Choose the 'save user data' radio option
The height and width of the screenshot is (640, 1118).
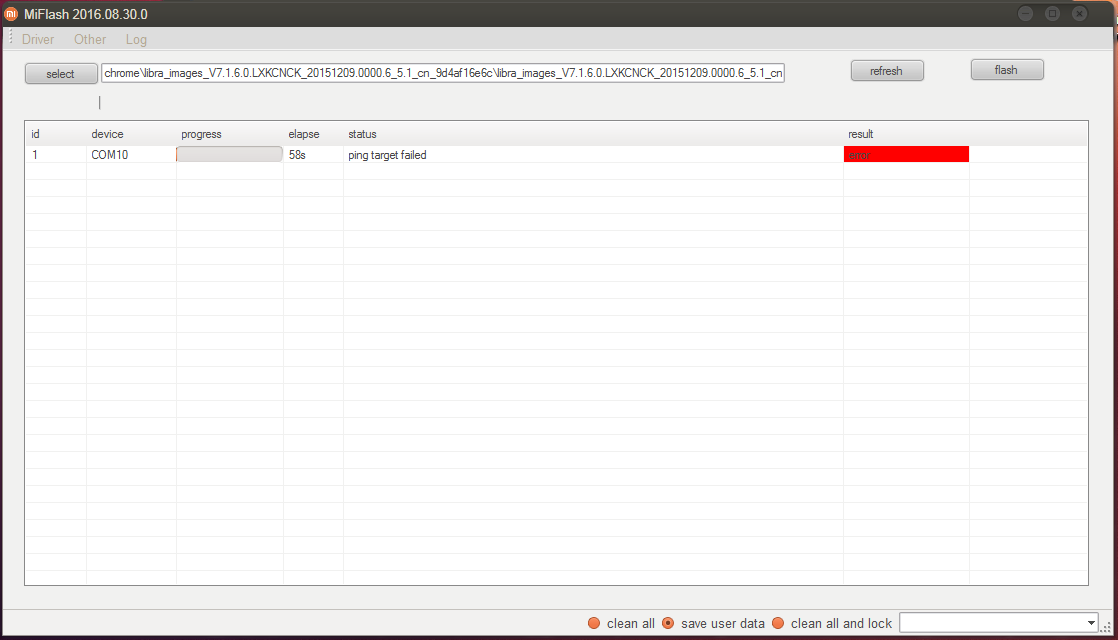[x=668, y=623]
